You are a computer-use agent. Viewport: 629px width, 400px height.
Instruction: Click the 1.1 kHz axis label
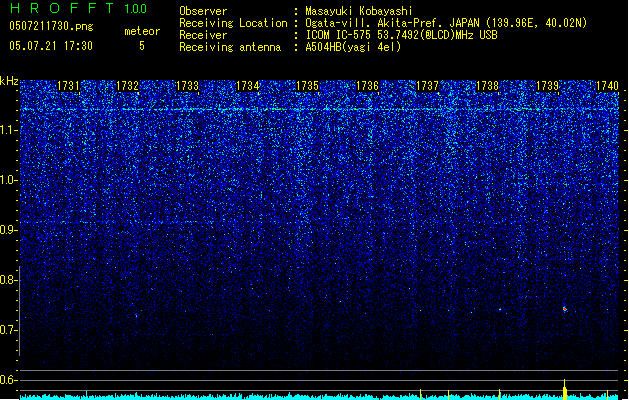[8, 130]
